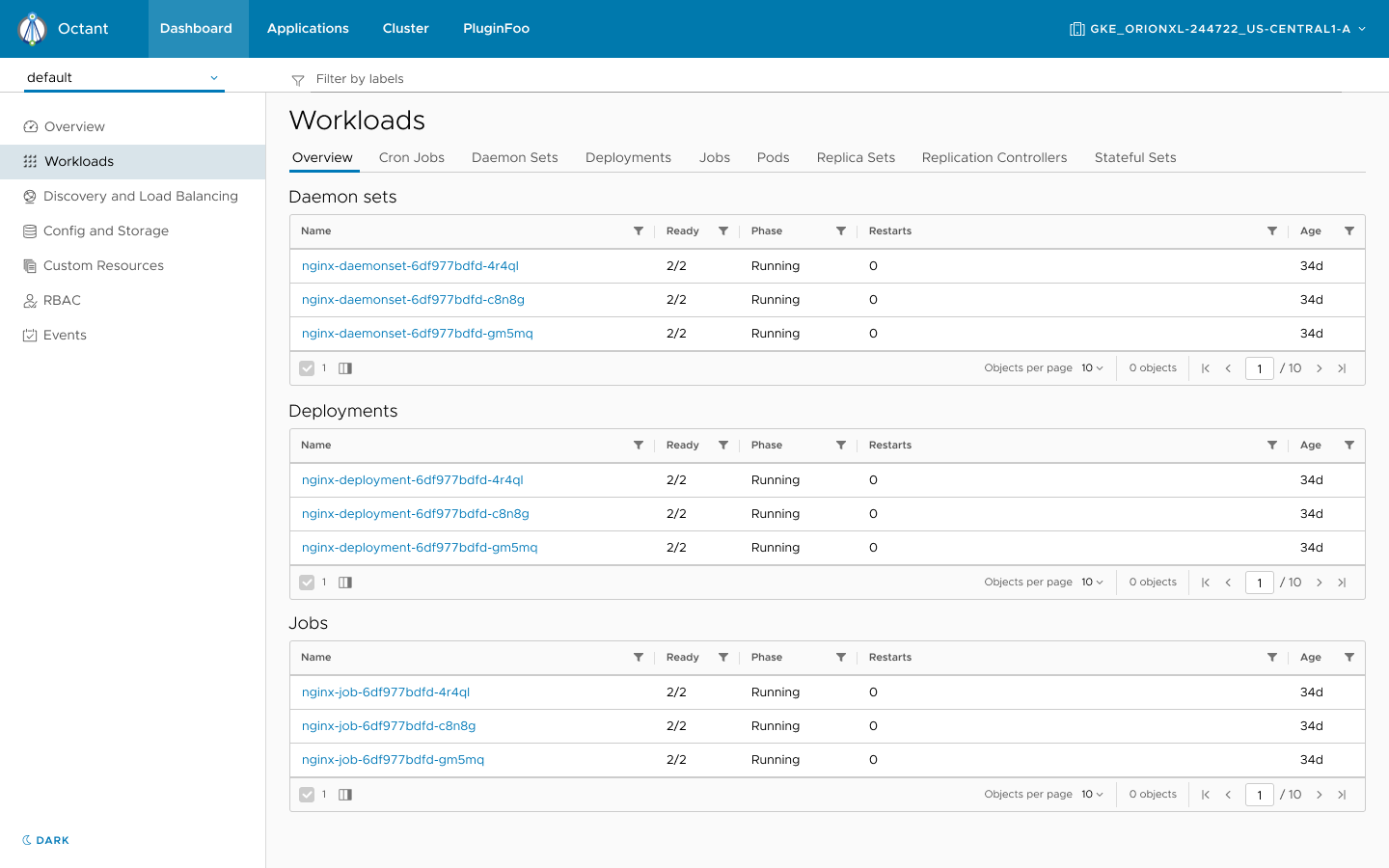Viewport: 1389px width, 868px height.
Task: Toggle DARK mode
Action: pyautogui.click(x=44, y=840)
